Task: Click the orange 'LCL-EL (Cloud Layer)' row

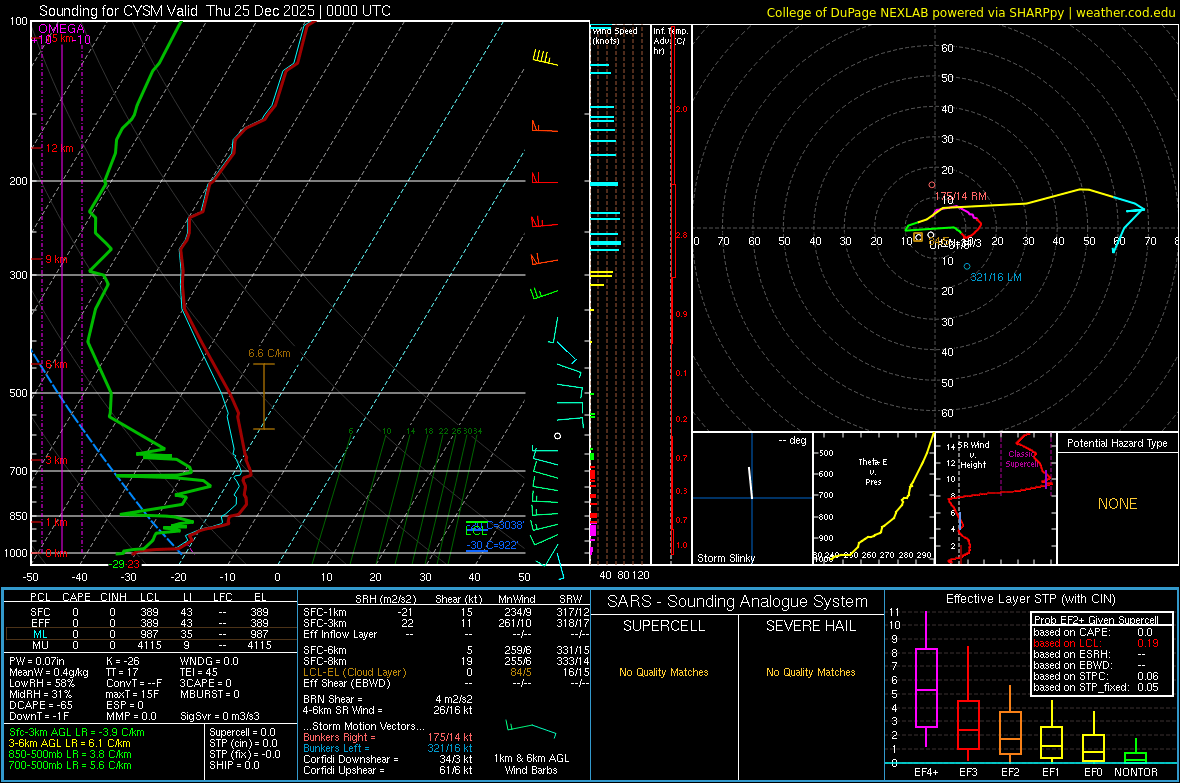Action: pyautogui.click(x=446, y=672)
